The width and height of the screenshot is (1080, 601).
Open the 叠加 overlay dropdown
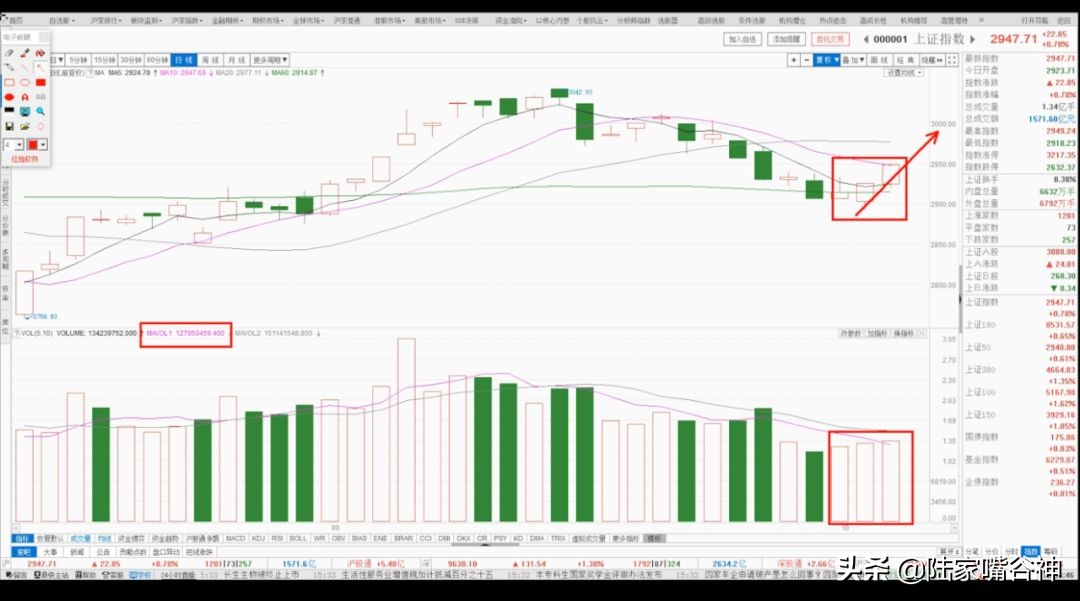click(x=853, y=60)
